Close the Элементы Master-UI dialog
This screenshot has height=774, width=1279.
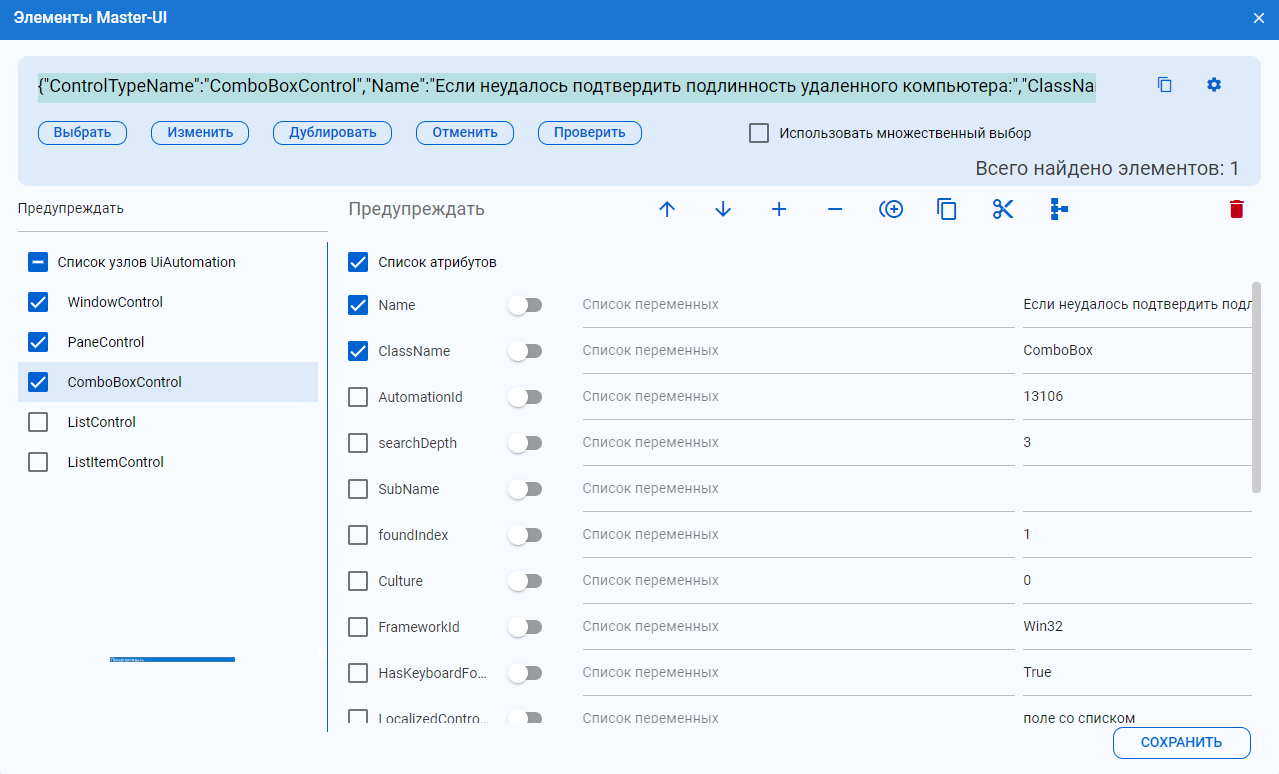pos(1259,18)
